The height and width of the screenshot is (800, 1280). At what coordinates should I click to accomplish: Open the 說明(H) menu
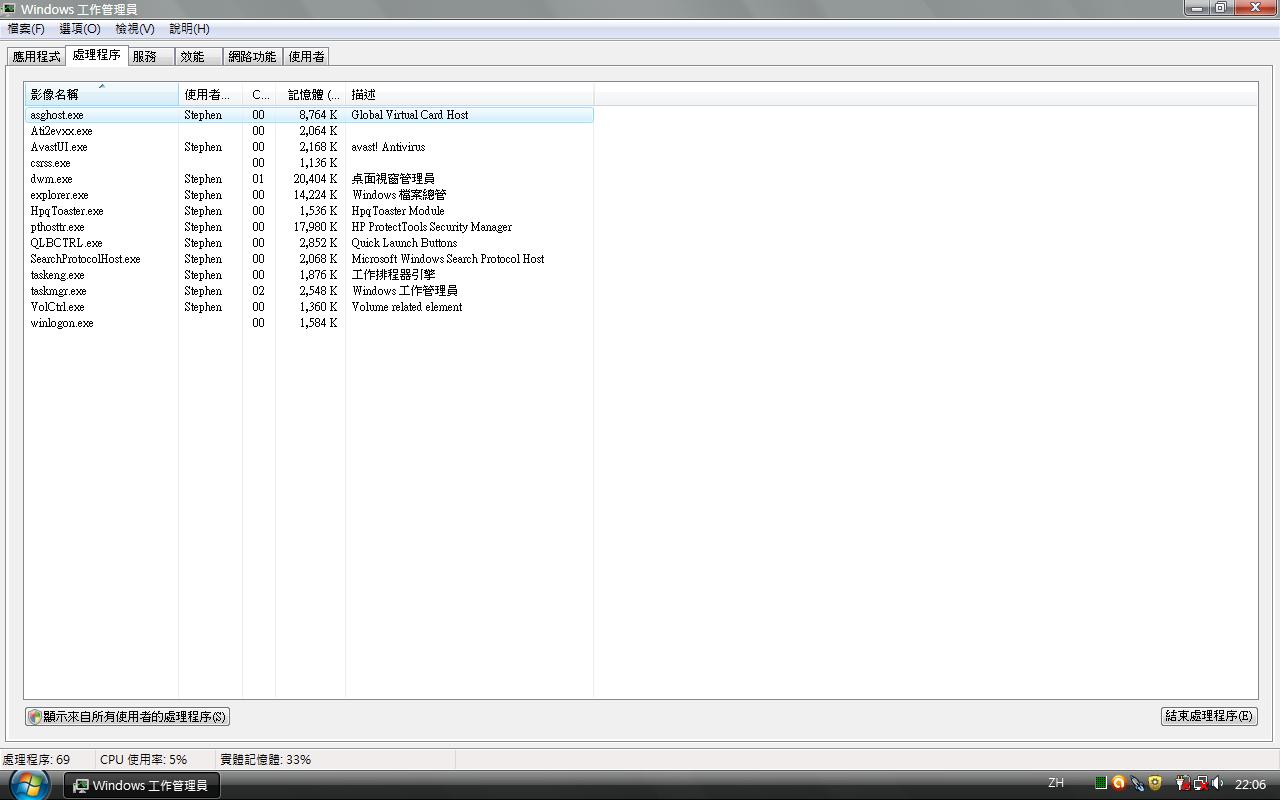(189, 29)
